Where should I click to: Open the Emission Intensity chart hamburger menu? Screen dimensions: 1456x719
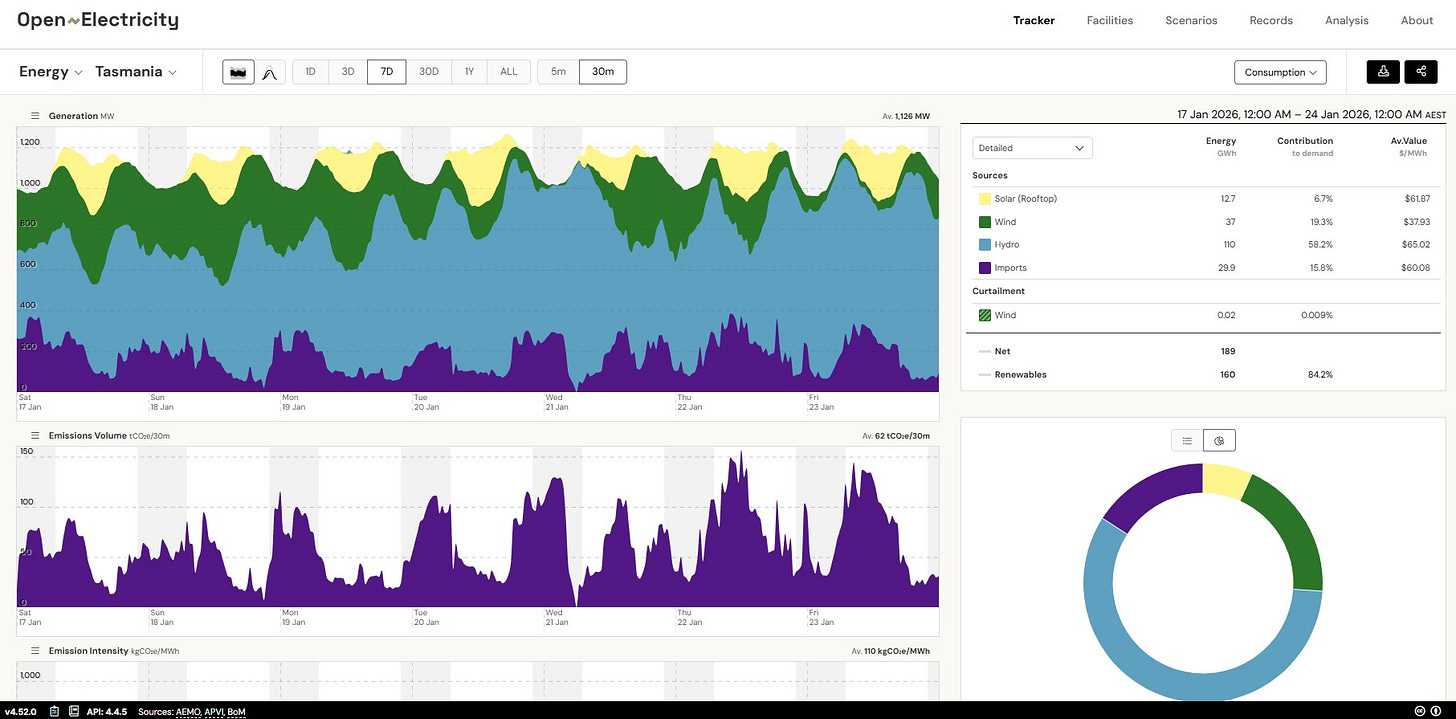click(x=34, y=651)
